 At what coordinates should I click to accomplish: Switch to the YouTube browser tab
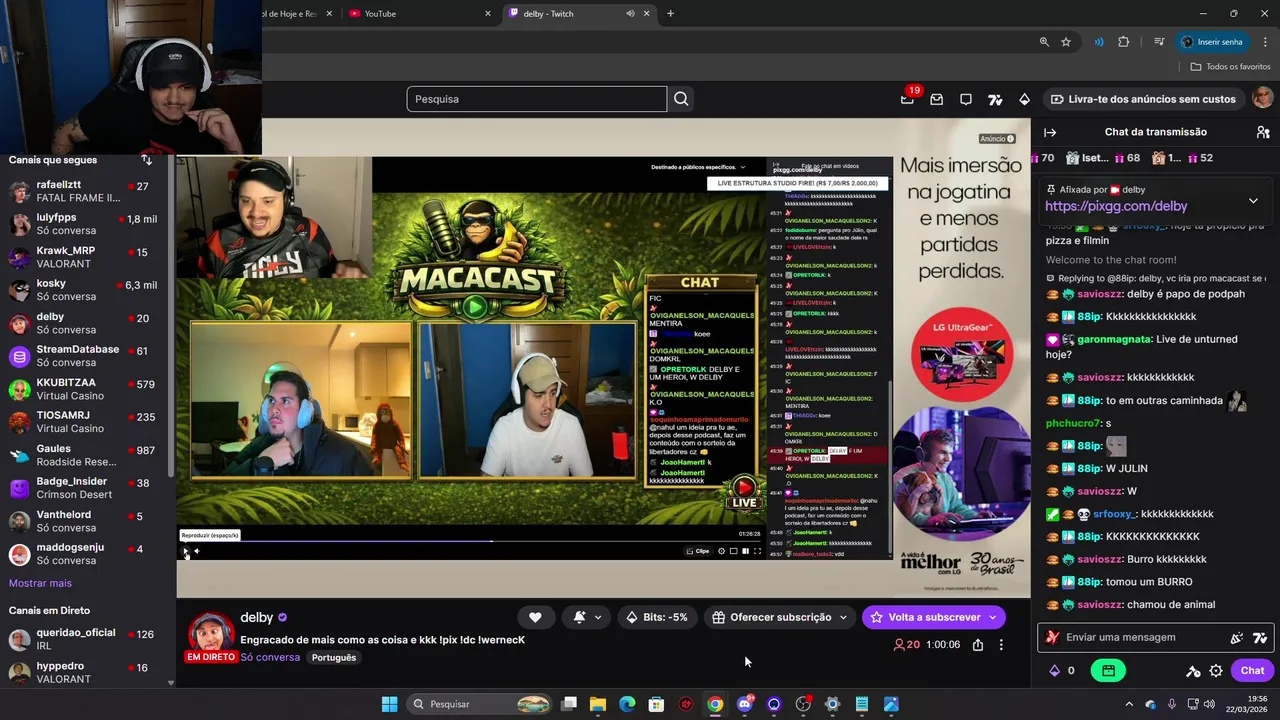[x=418, y=13]
